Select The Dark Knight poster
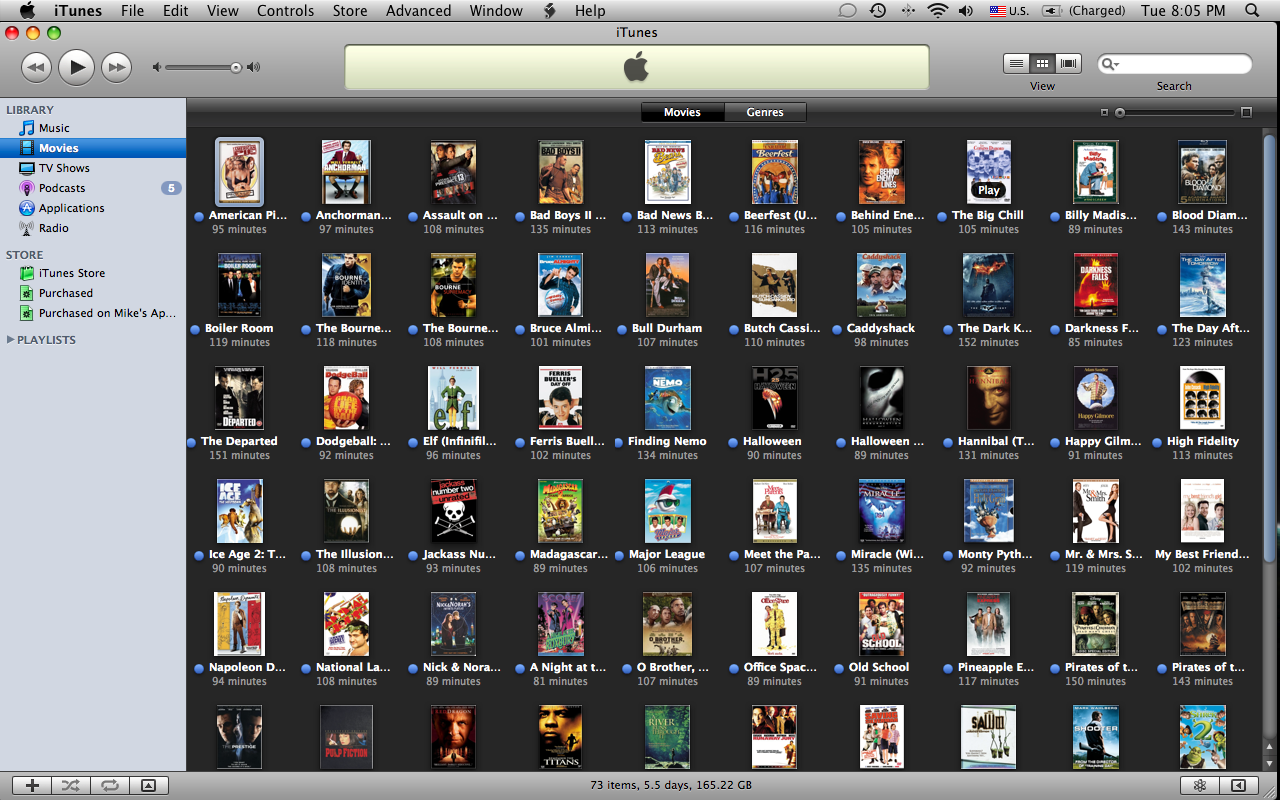The width and height of the screenshot is (1280, 800). coord(988,285)
